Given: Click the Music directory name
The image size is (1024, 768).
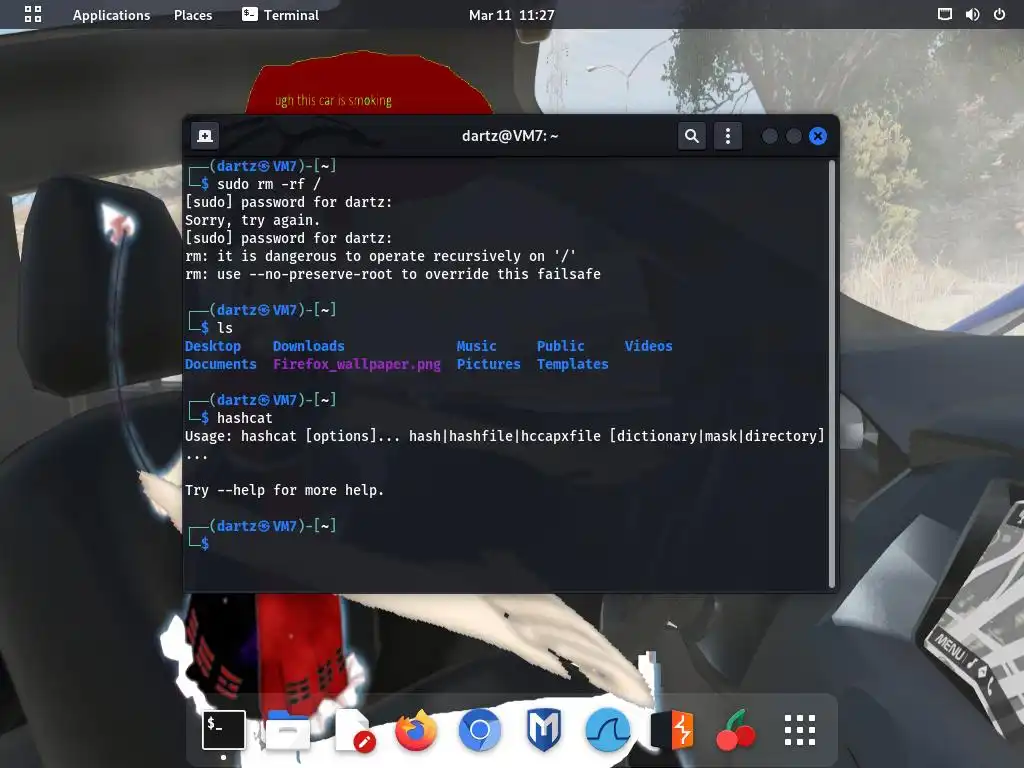Looking at the screenshot, I should click(476, 346).
